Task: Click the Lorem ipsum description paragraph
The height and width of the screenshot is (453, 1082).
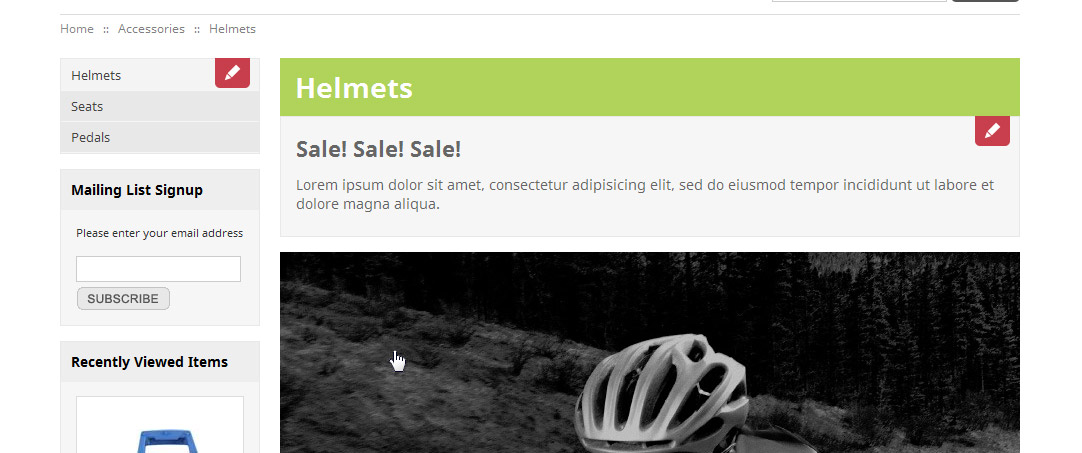Action: [645, 195]
